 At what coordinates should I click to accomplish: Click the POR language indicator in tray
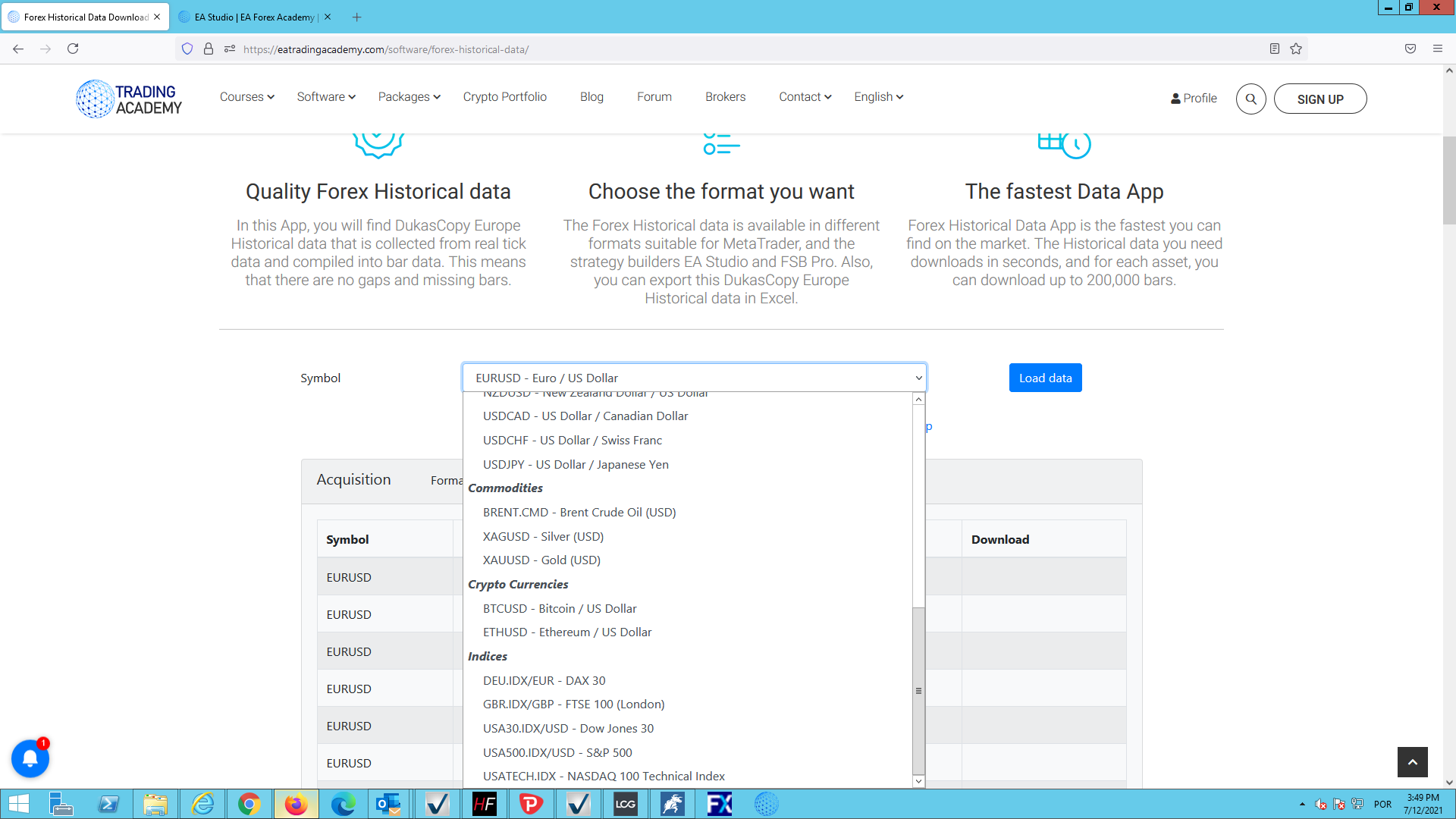pyautogui.click(x=1382, y=805)
